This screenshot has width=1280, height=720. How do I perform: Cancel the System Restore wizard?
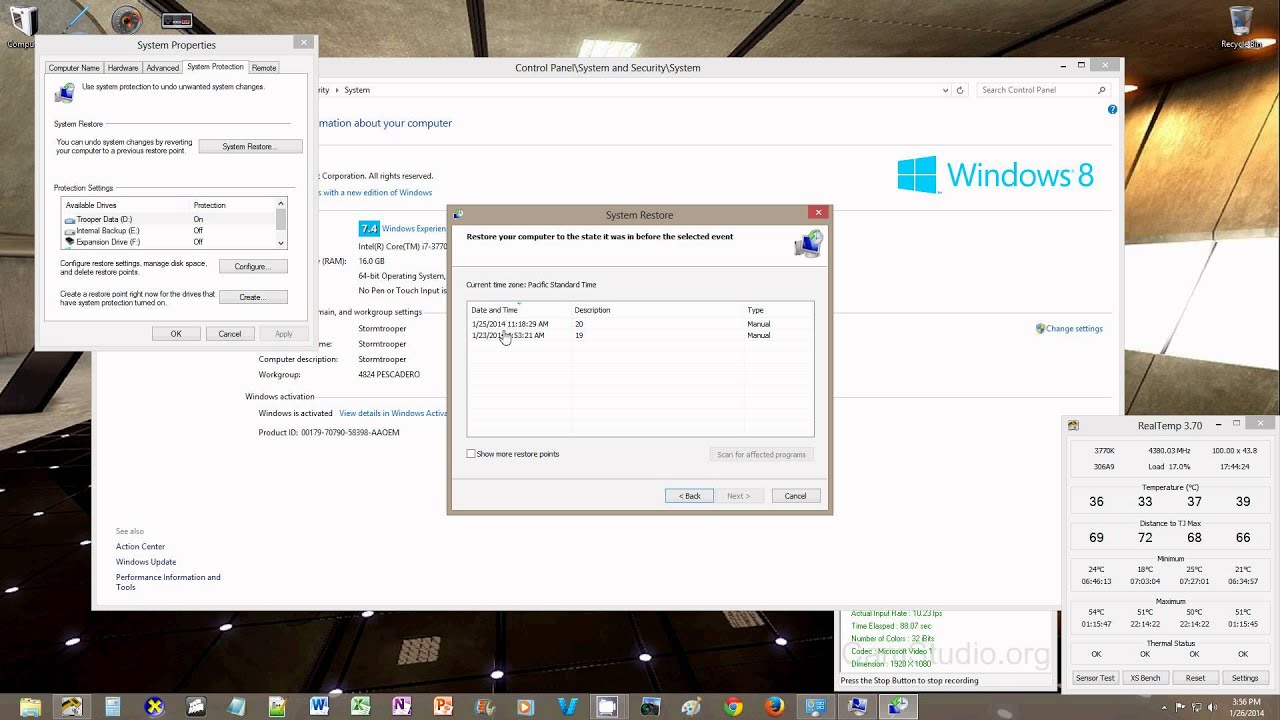click(x=796, y=496)
